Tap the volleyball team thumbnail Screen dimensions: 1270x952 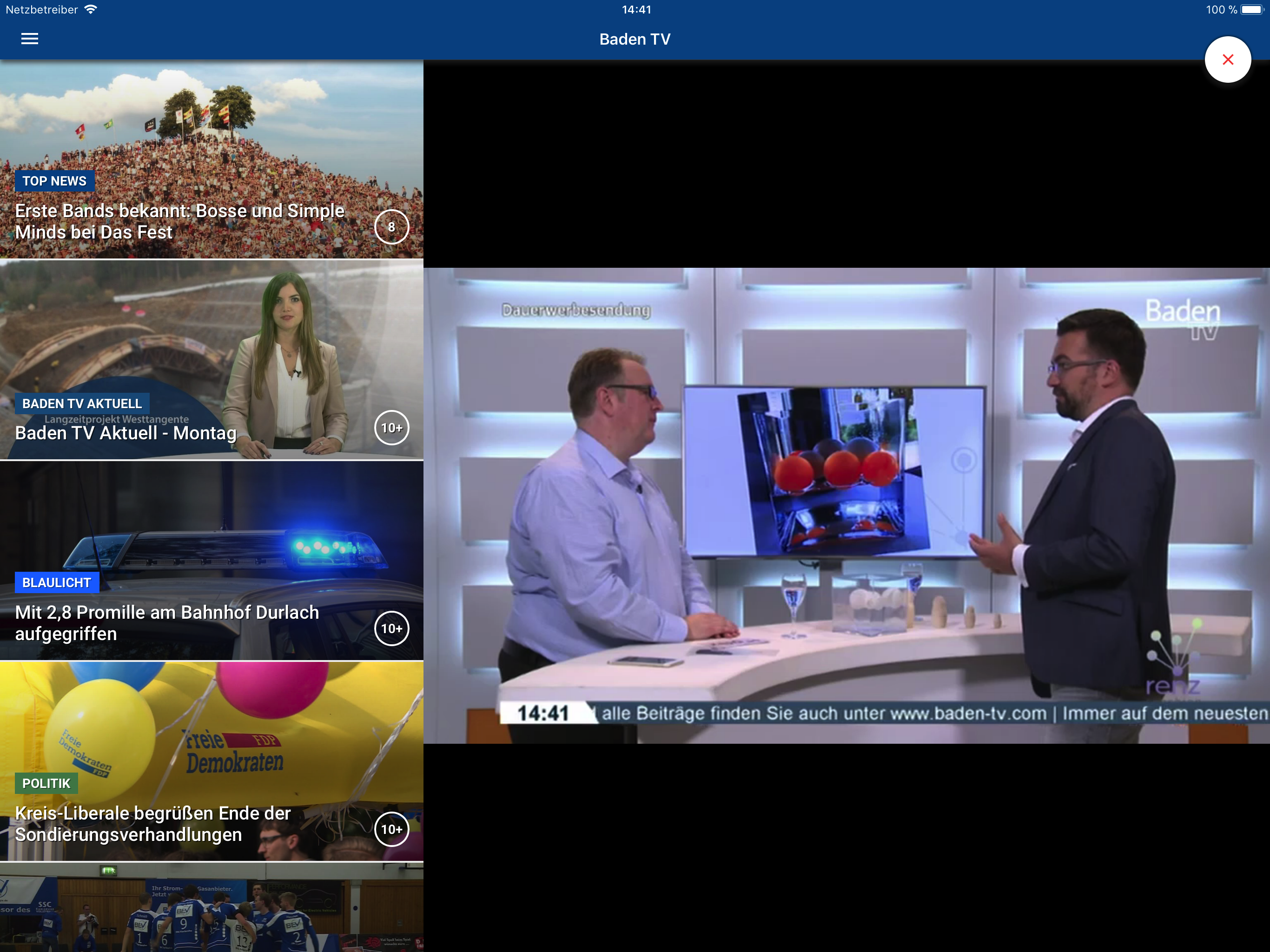point(212,910)
